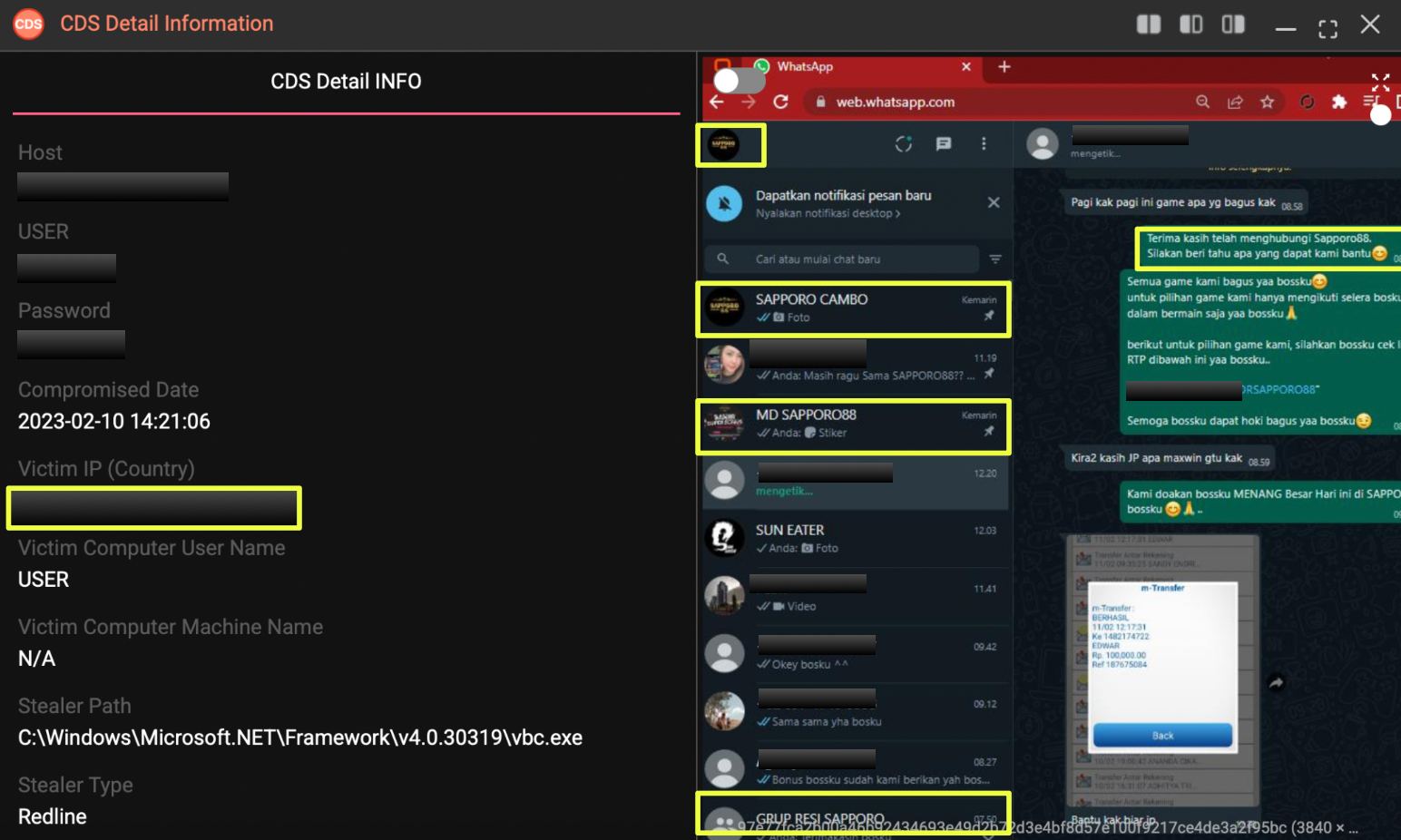Open the SAPPORO CAMBO chat
The image size is (1401, 840).
pyautogui.click(x=853, y=308)
